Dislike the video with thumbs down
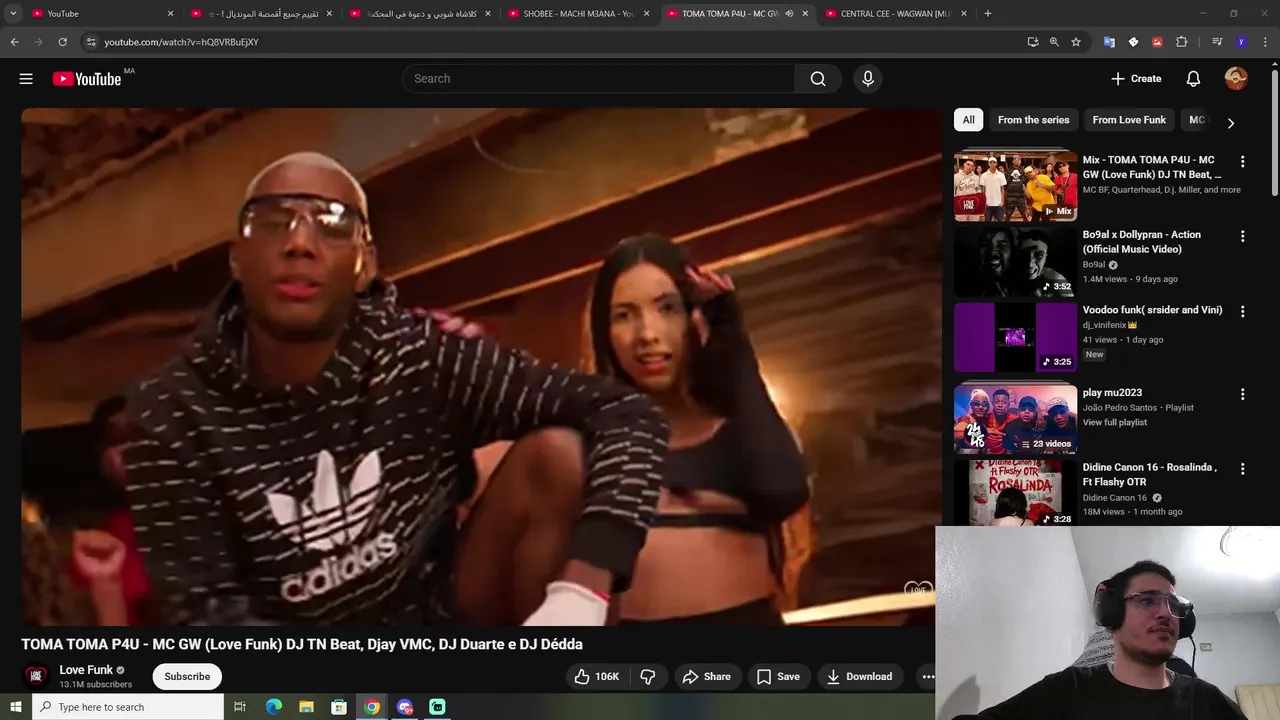Screen dimensions: 1280x720 (648, 677)
